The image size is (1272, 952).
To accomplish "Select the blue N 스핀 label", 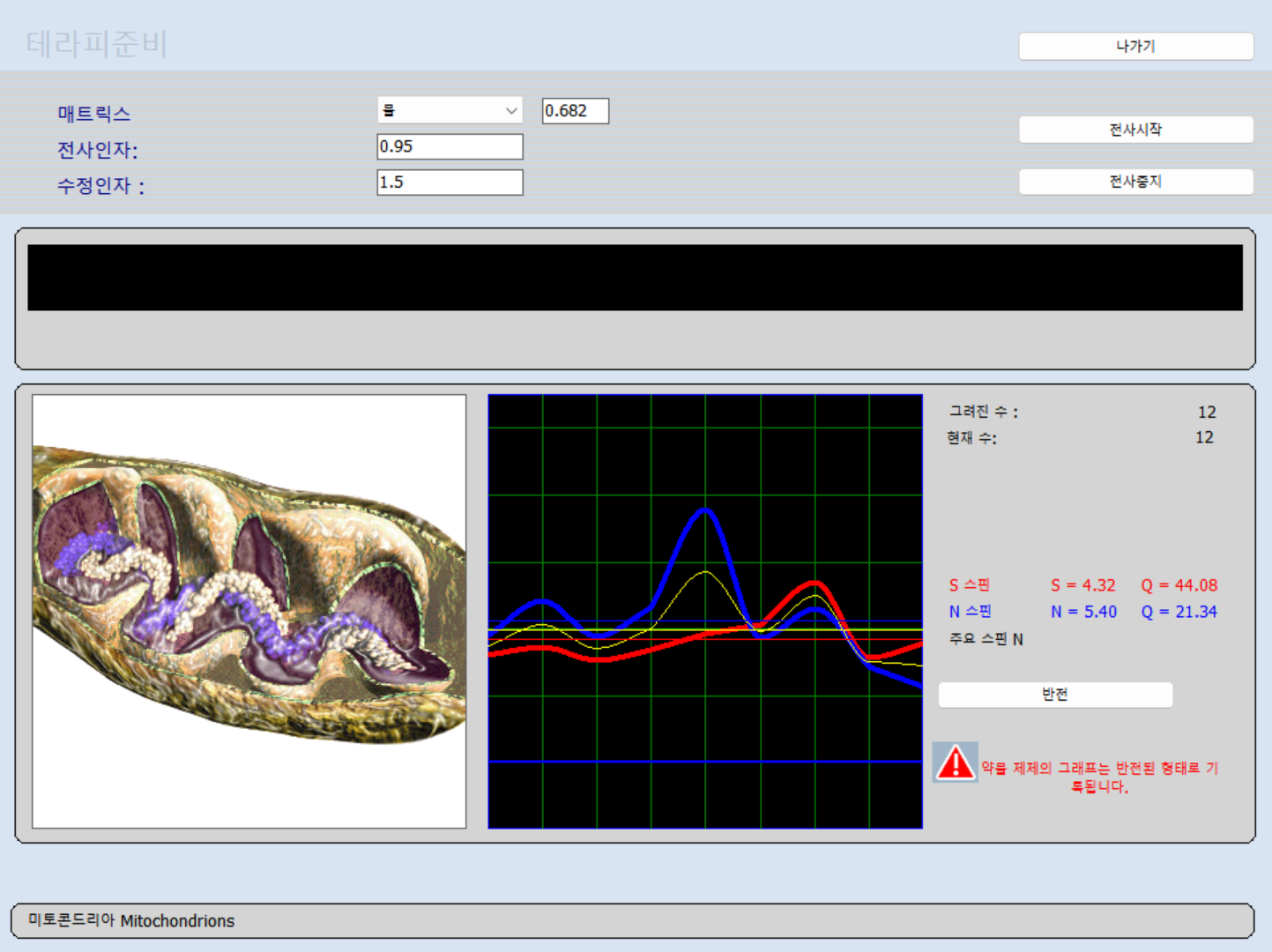I will (970, 612).
